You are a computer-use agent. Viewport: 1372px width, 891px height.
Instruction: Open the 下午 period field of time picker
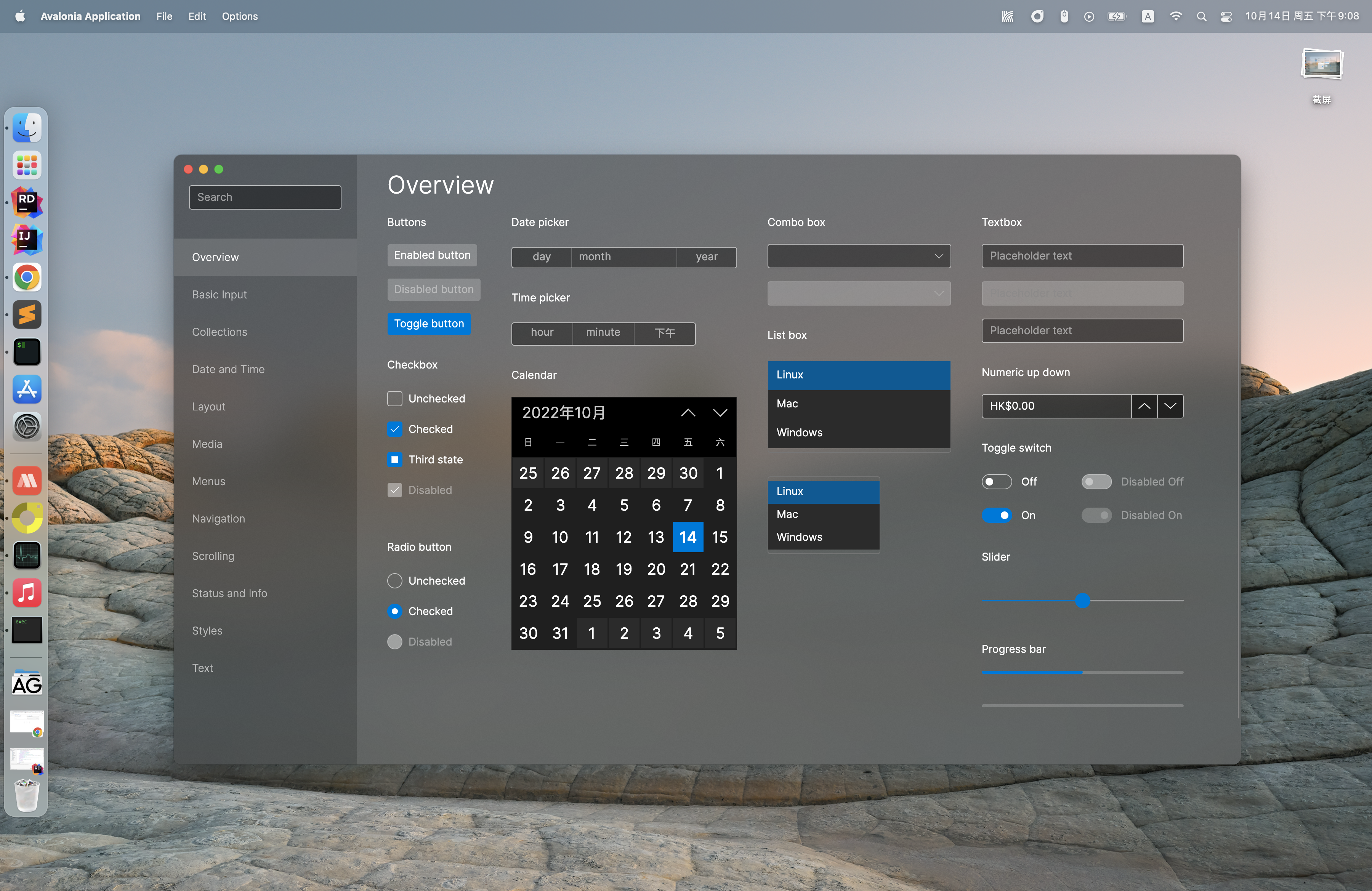(x=665, y=334)
